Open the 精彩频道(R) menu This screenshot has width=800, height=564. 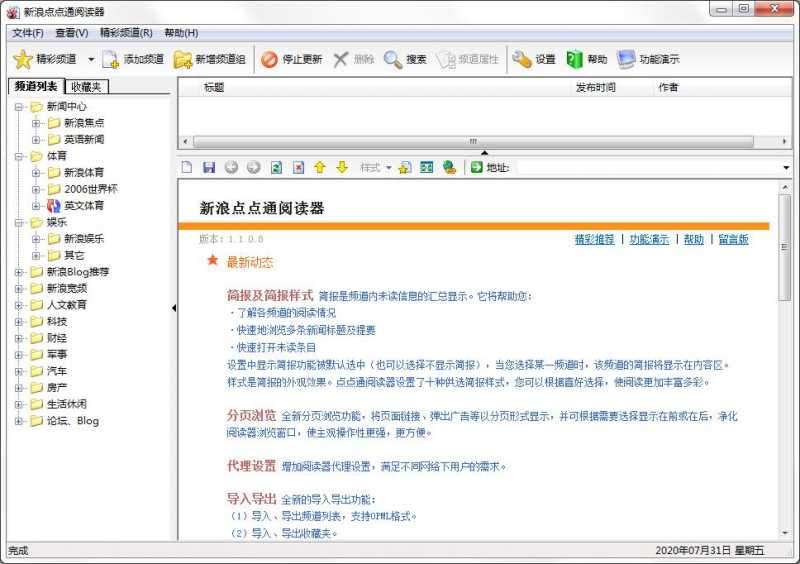coord(126,33)
